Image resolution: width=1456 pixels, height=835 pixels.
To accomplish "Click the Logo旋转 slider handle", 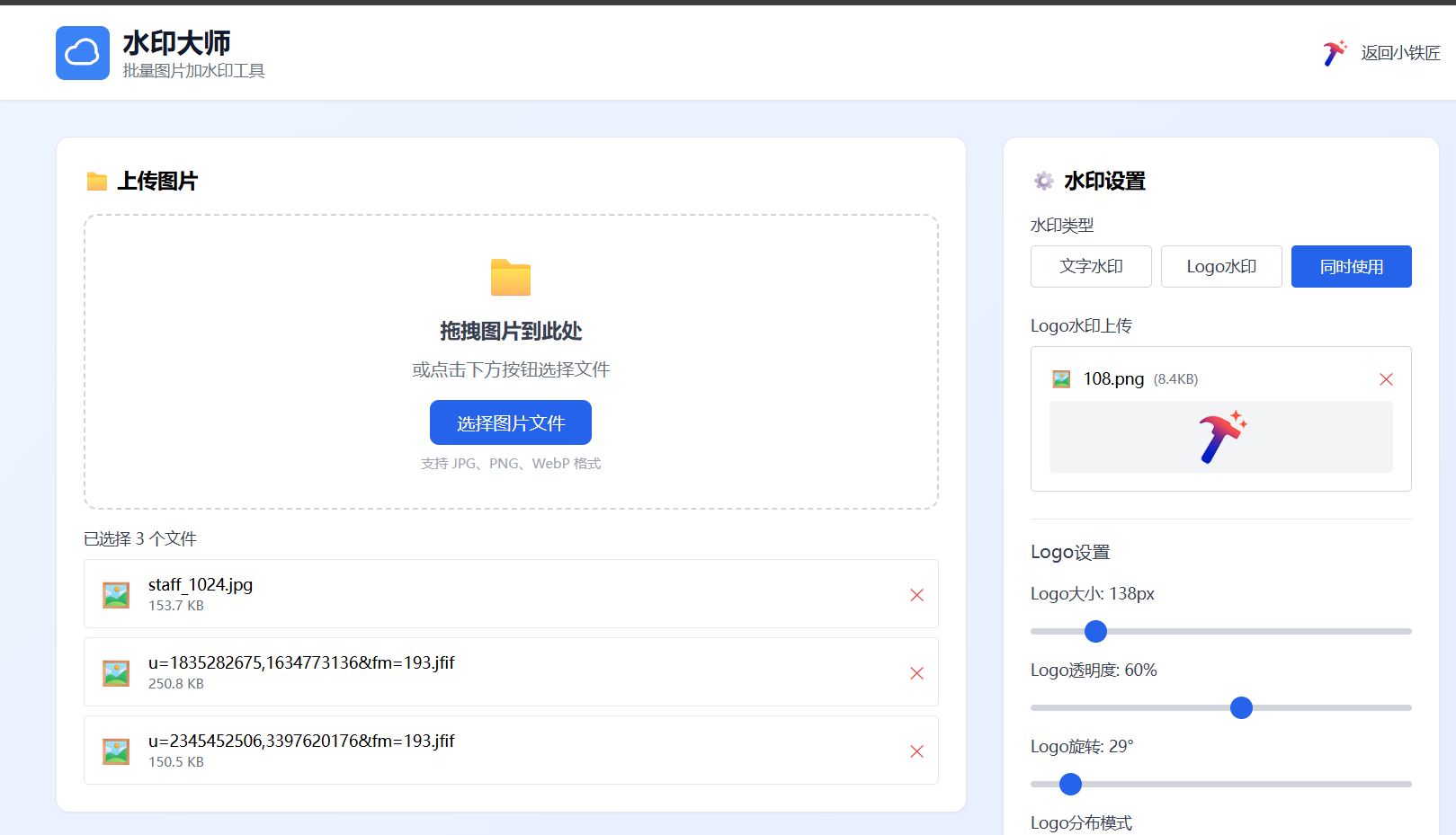I will tap(1070, 785).
